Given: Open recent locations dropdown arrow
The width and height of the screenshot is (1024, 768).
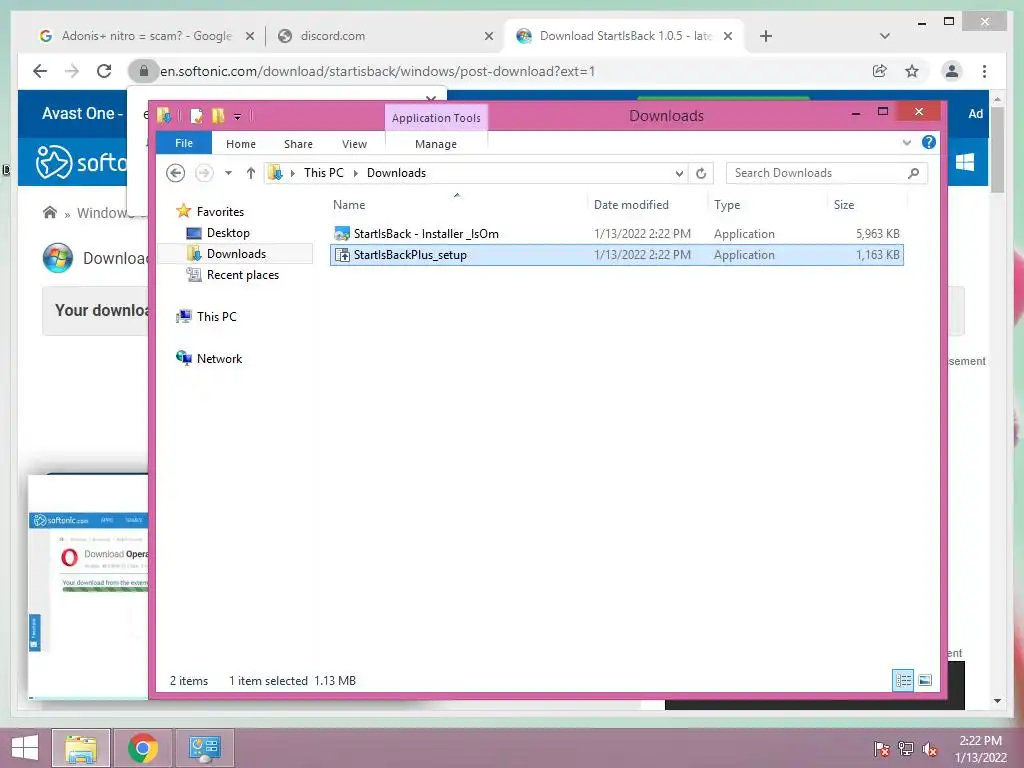Looking at the screenshot, I should 228,173.
